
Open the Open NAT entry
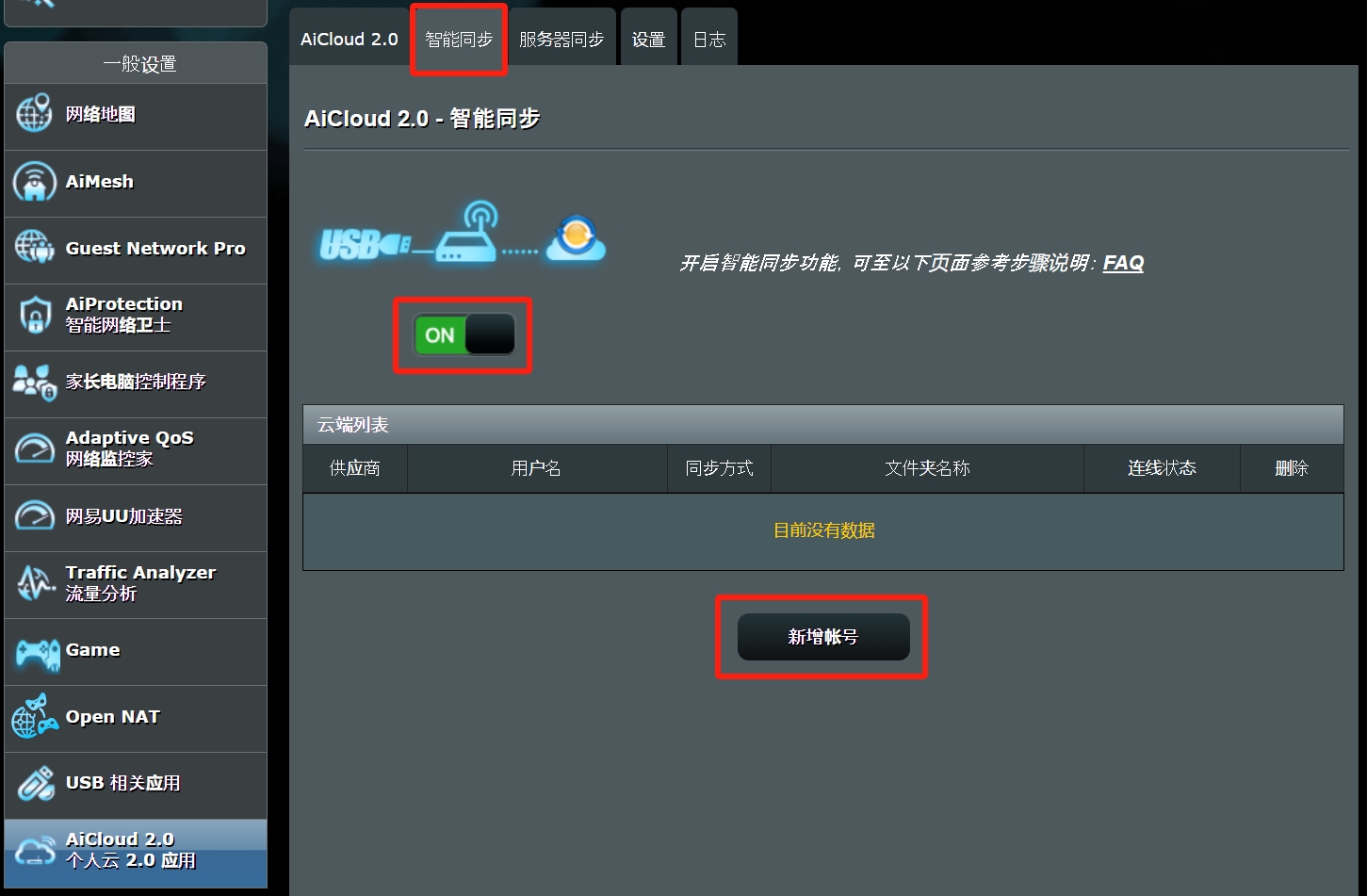tap(136, 718)
